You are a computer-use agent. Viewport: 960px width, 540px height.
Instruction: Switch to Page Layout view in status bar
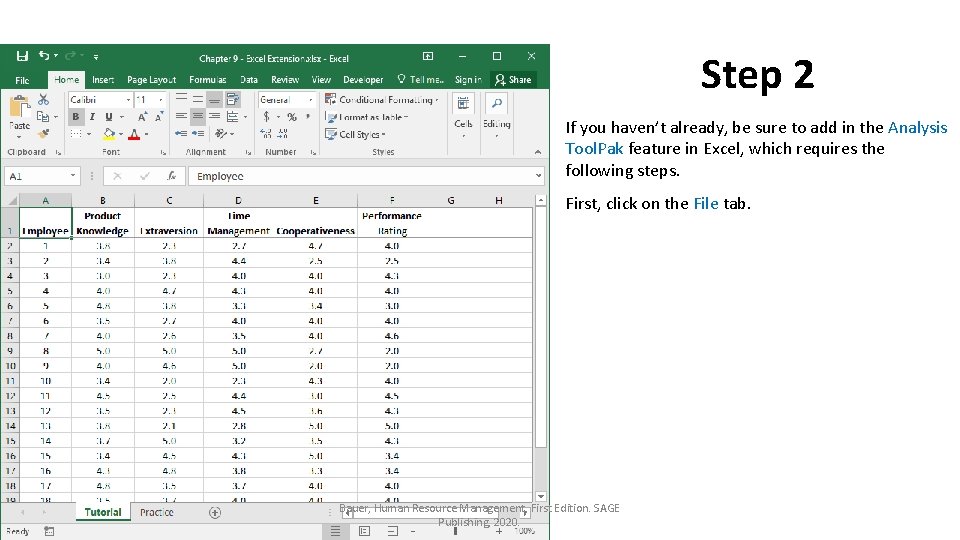(364, 531)
